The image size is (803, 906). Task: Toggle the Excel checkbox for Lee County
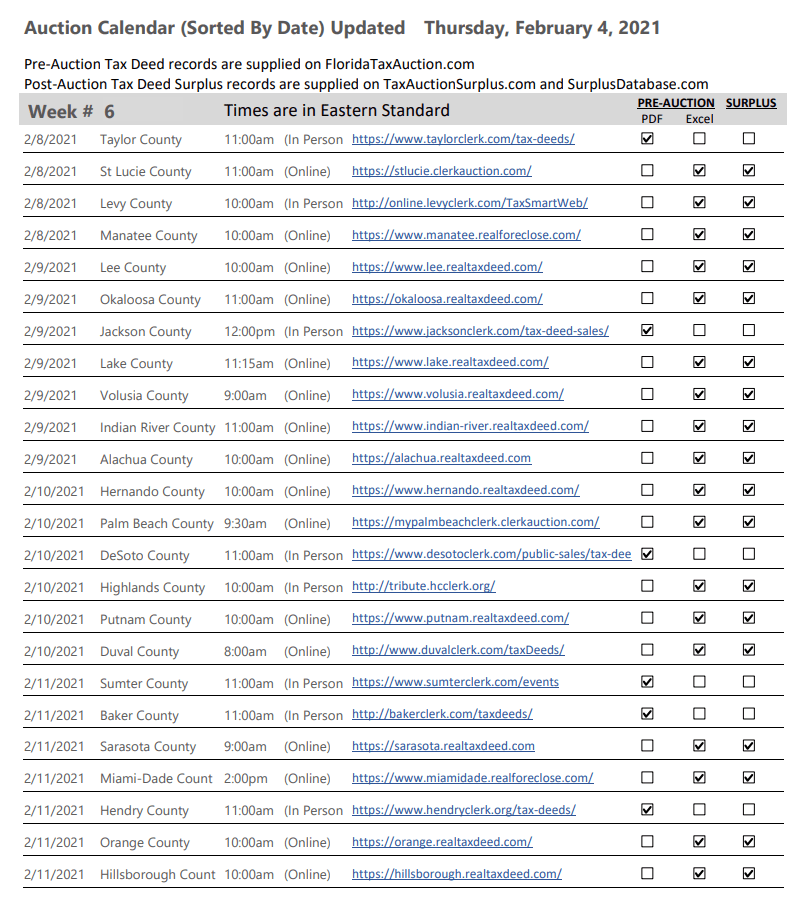[699, 266]
